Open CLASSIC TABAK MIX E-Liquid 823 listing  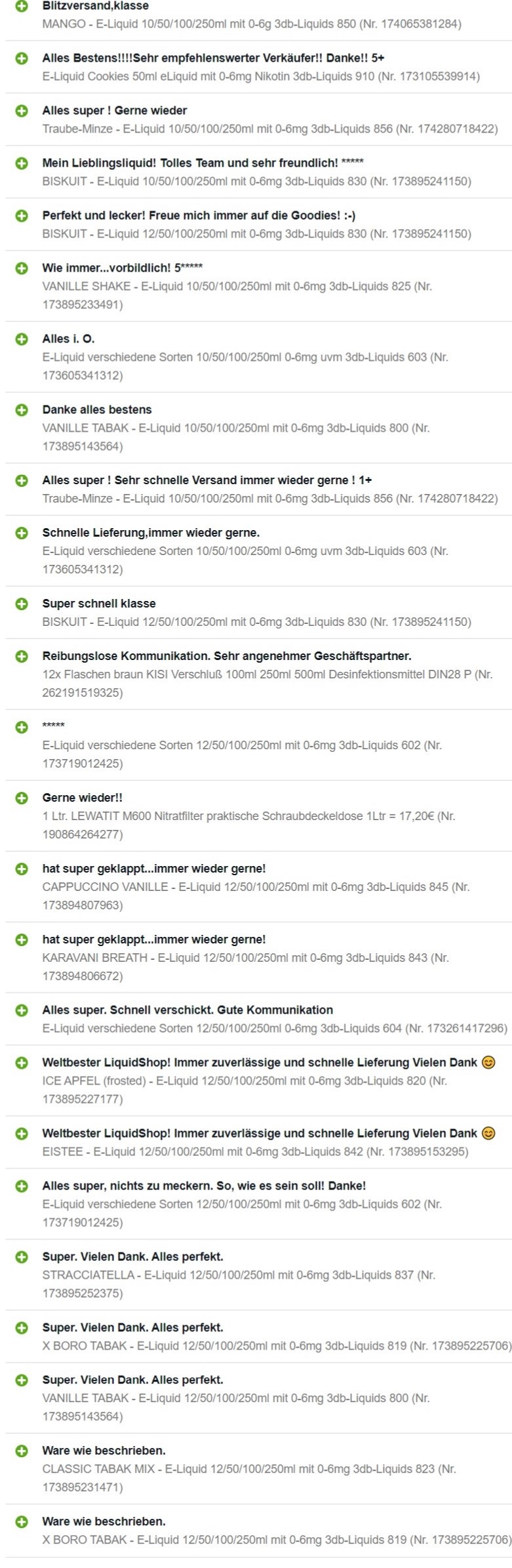[249, 1478]
